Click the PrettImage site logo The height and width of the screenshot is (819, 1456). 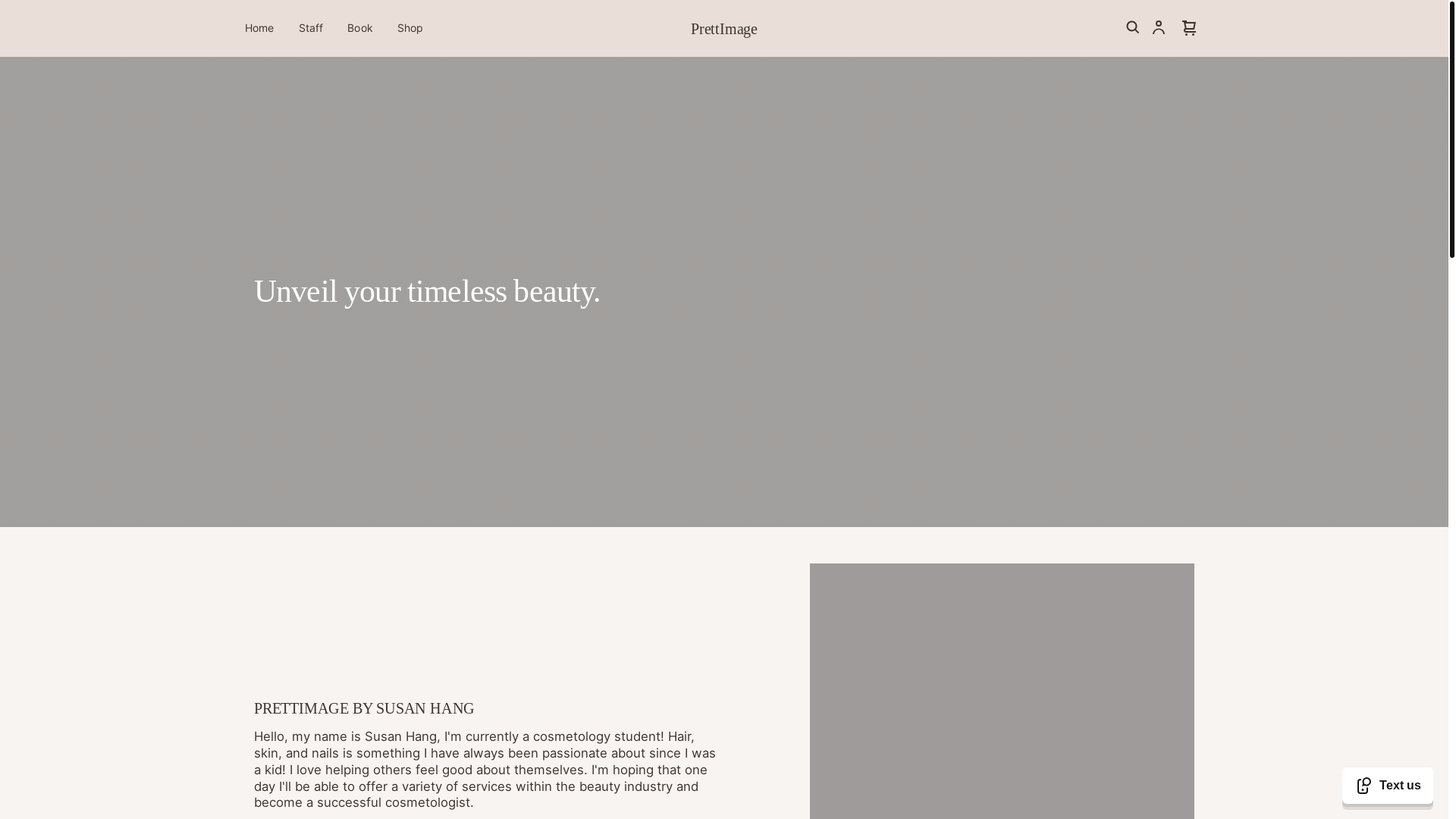724,29
